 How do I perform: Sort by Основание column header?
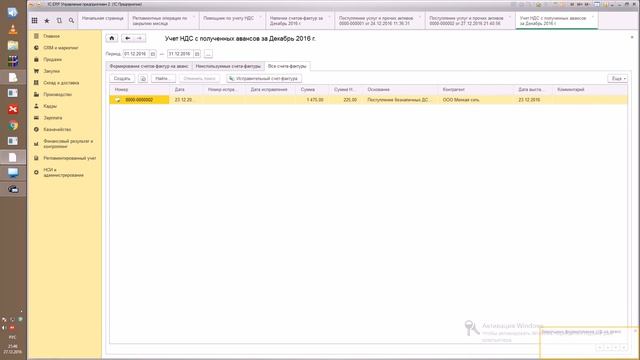(400, 89)
